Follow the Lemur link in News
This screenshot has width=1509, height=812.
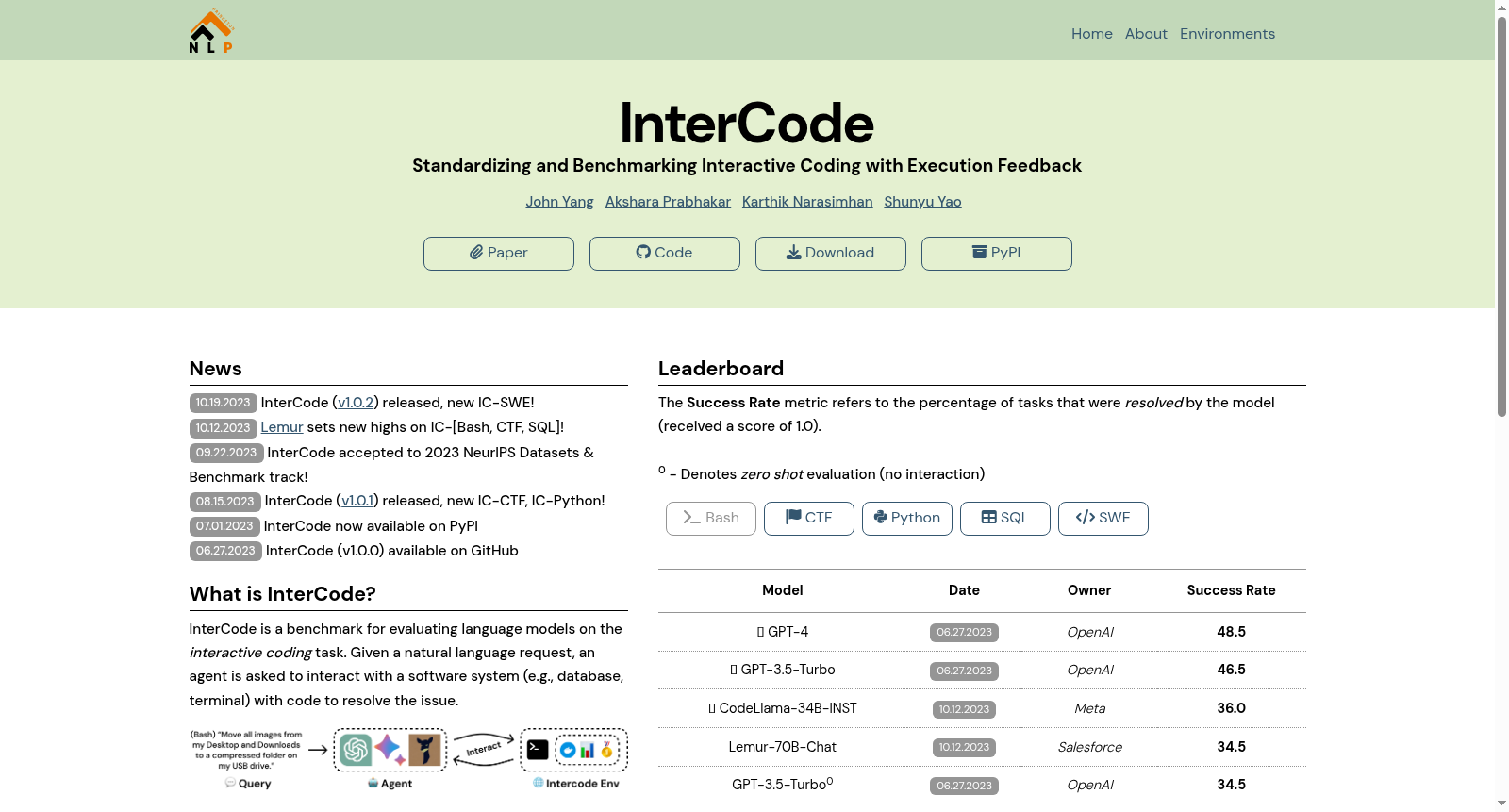coord(282,427)
